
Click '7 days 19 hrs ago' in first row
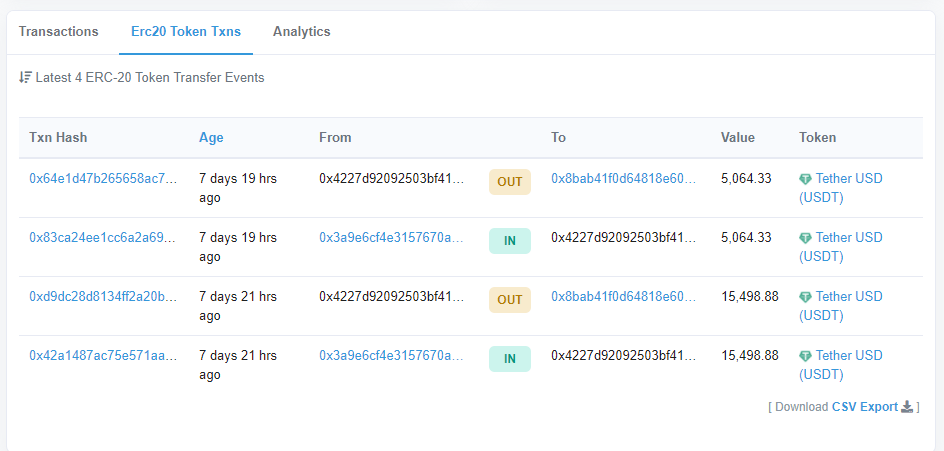pyautogui.click(x=238, y=188)
